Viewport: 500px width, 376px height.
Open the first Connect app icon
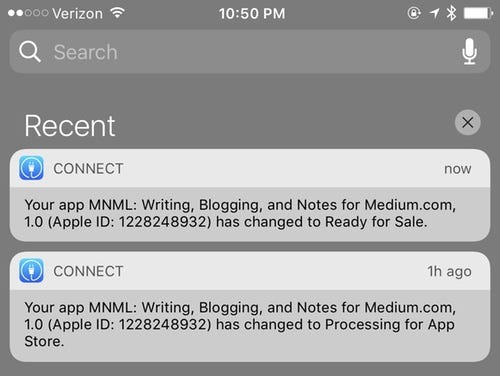[x=31, y=168]
